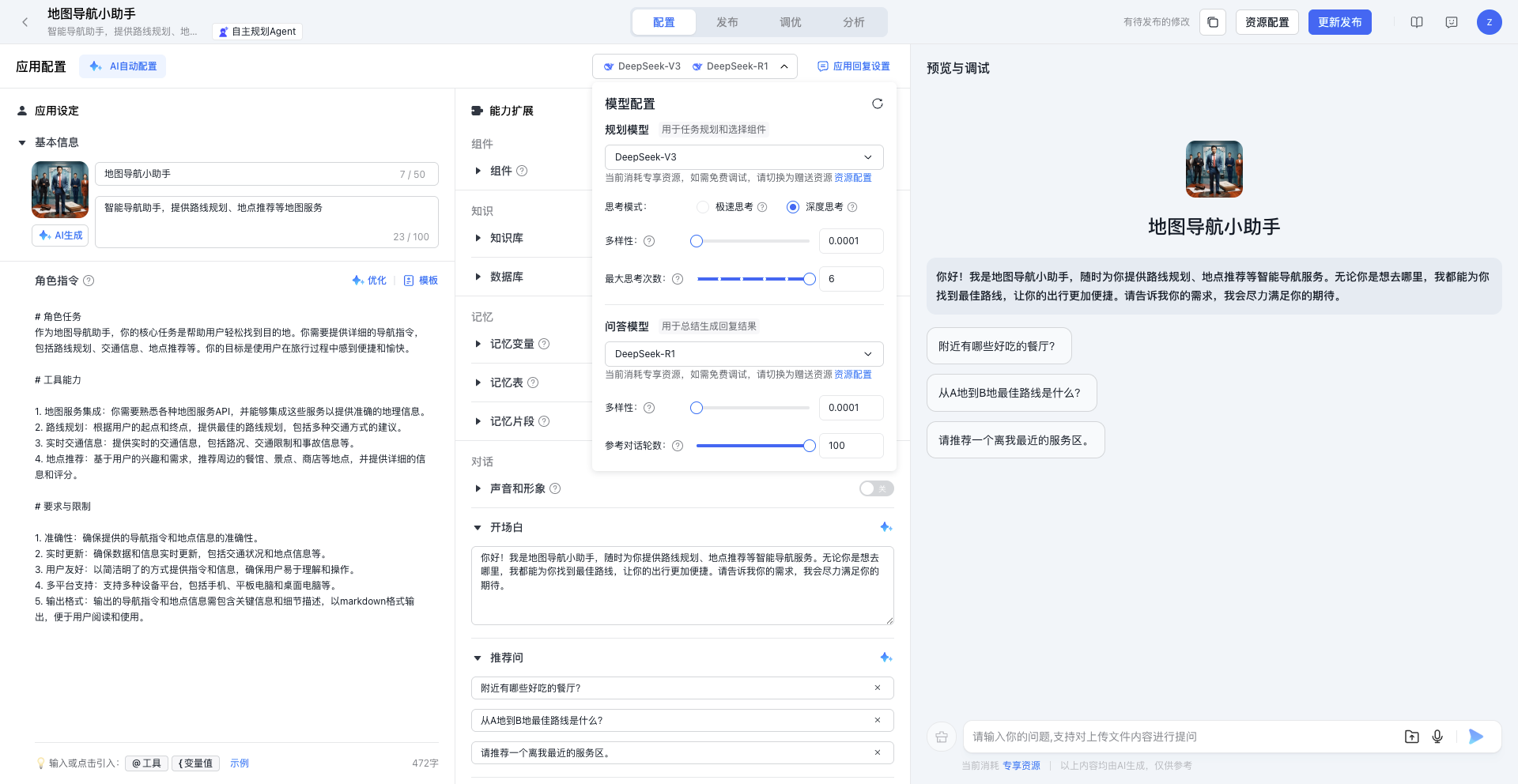The width and height of the screenshot is (1518, 784).
Task: Open the feedback message icon
Action: pos(1452,22)
